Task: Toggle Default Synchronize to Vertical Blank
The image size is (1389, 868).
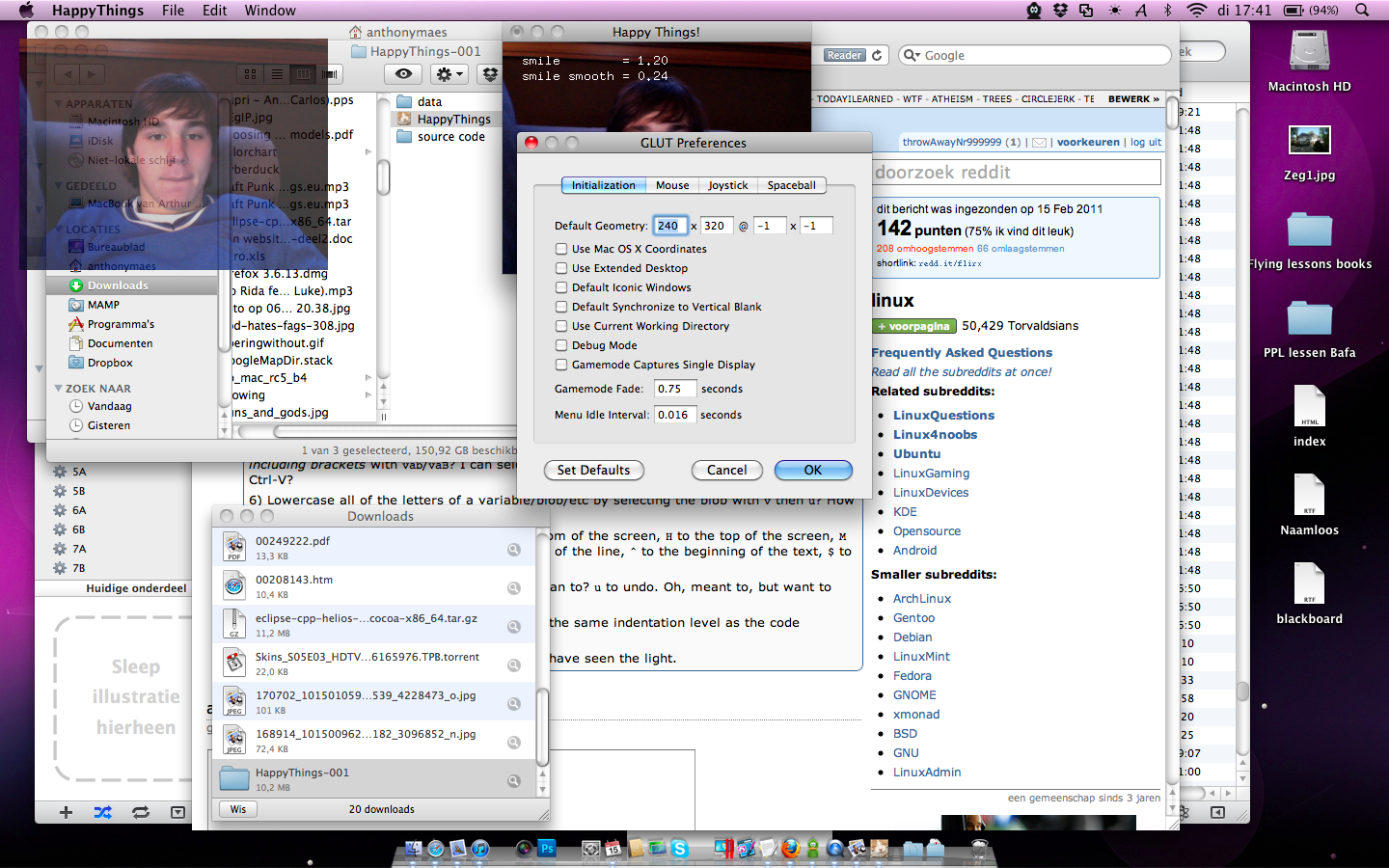Action: (x=561, y=307)
